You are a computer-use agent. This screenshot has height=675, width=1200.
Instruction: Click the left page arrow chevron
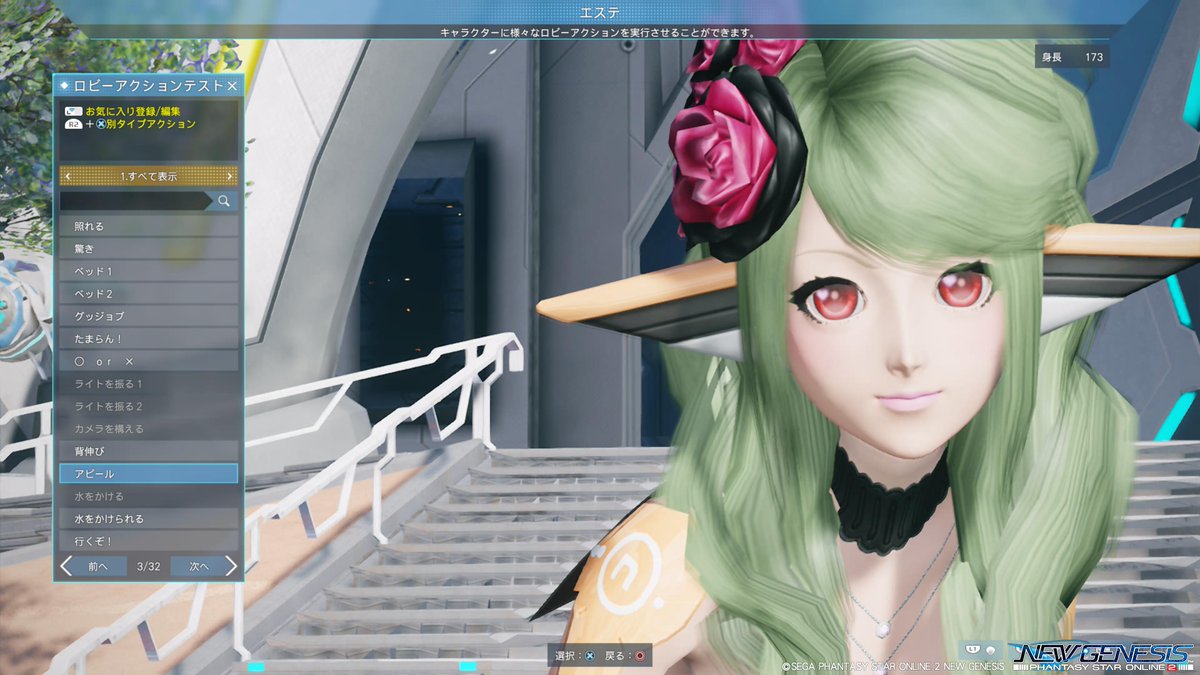[66, 566]
